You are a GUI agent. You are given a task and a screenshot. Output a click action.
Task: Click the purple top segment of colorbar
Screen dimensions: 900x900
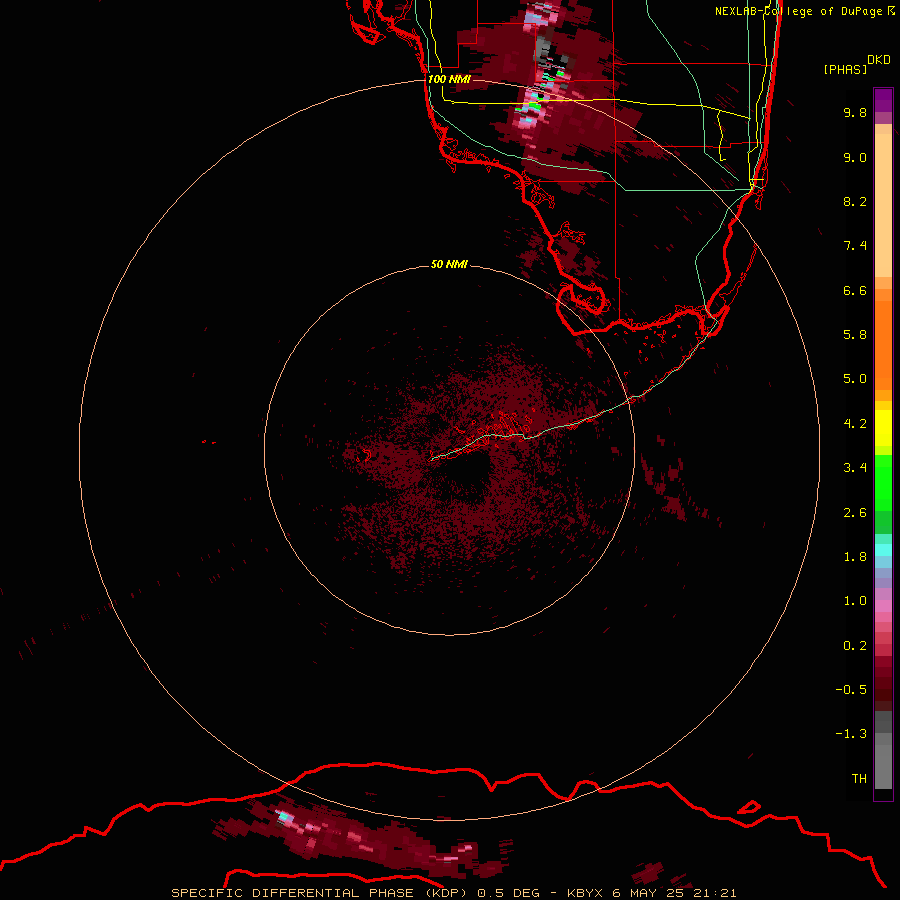point(883,100)
